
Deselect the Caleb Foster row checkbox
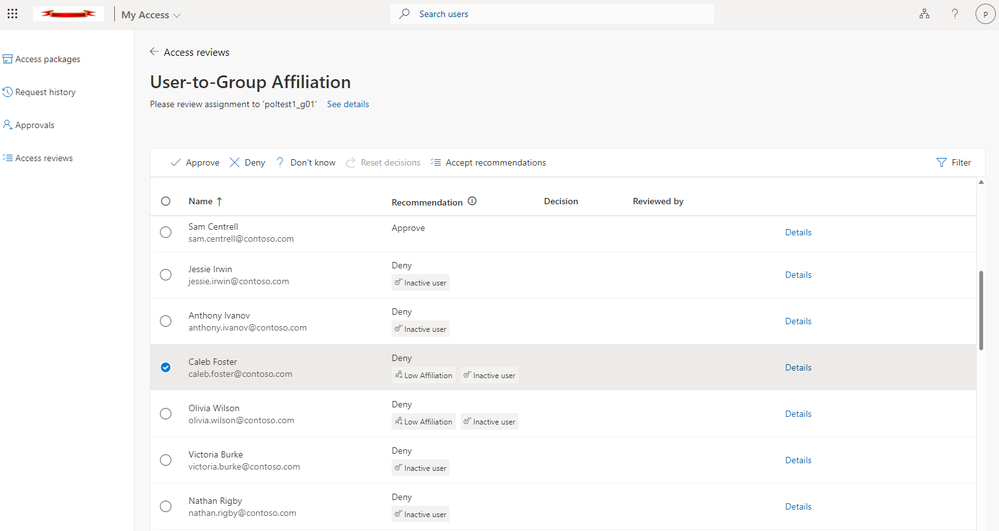(166, 368)
